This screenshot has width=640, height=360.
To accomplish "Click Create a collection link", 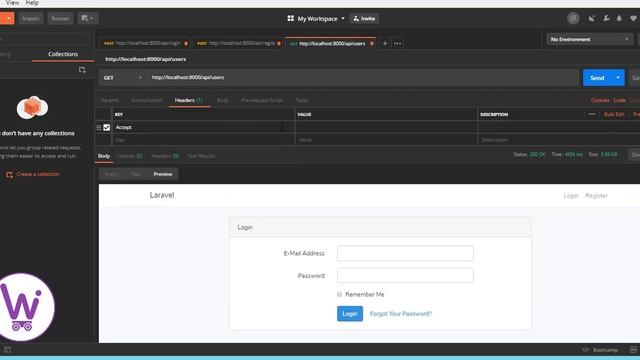I will 33,174.
